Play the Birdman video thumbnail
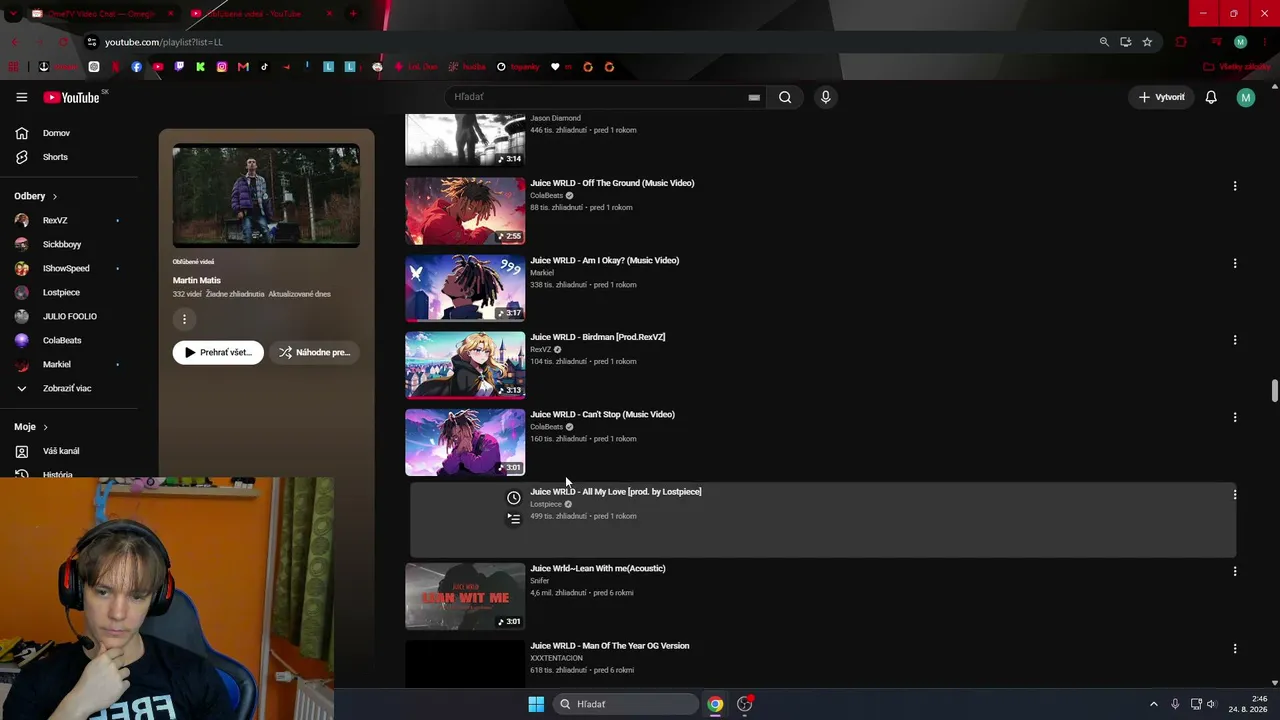 click(465, 365)
